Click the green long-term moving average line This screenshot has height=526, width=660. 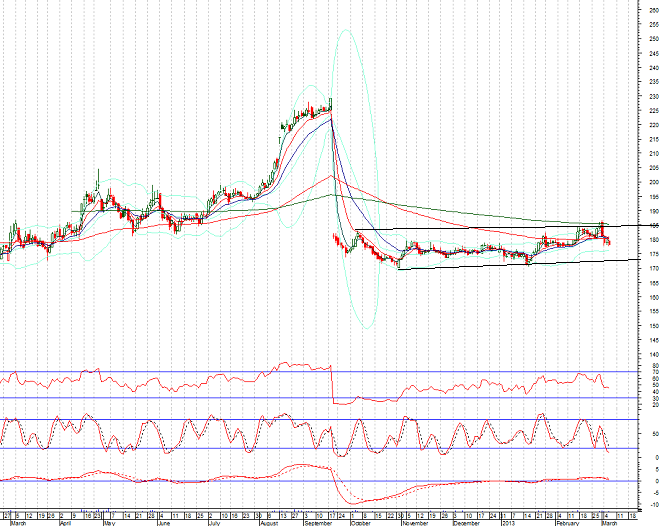coord(450,212)
